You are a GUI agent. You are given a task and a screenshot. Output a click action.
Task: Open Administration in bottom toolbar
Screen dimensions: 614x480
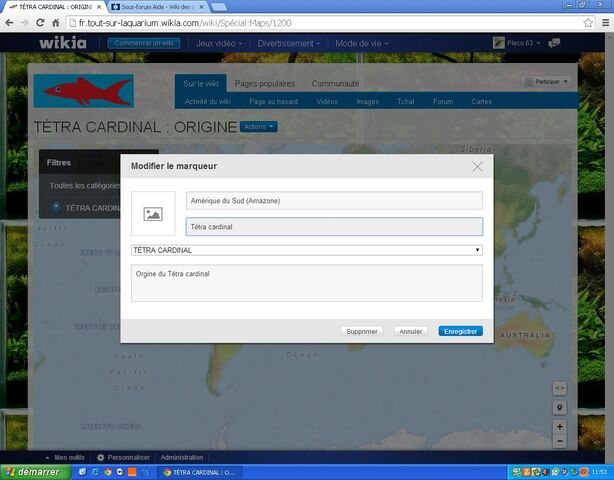coord(182,457)
